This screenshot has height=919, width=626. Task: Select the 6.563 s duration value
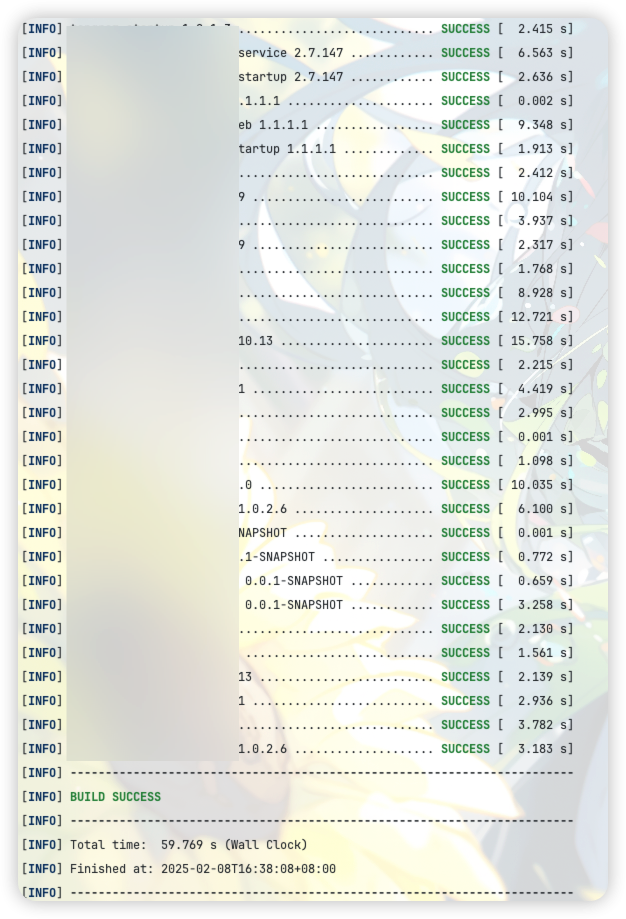542,53
